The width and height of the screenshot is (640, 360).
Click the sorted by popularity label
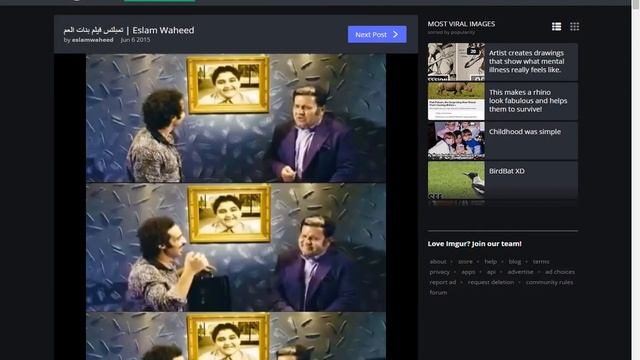pos(451,32)
